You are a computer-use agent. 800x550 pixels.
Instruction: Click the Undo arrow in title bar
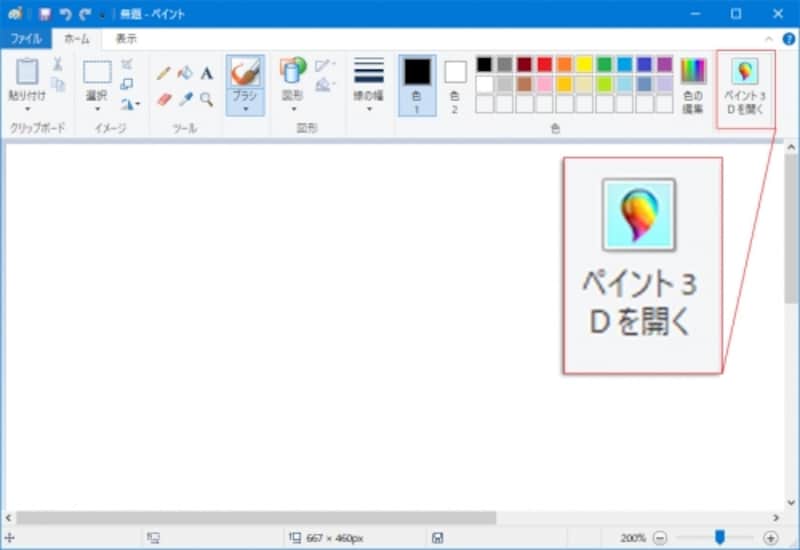click(65, 14)
